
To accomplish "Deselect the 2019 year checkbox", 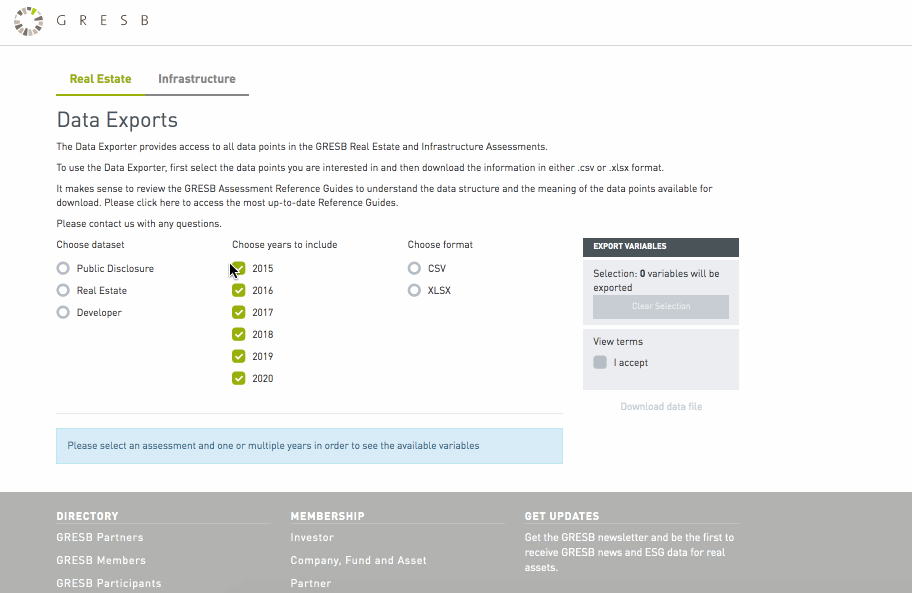I will 238,356.
